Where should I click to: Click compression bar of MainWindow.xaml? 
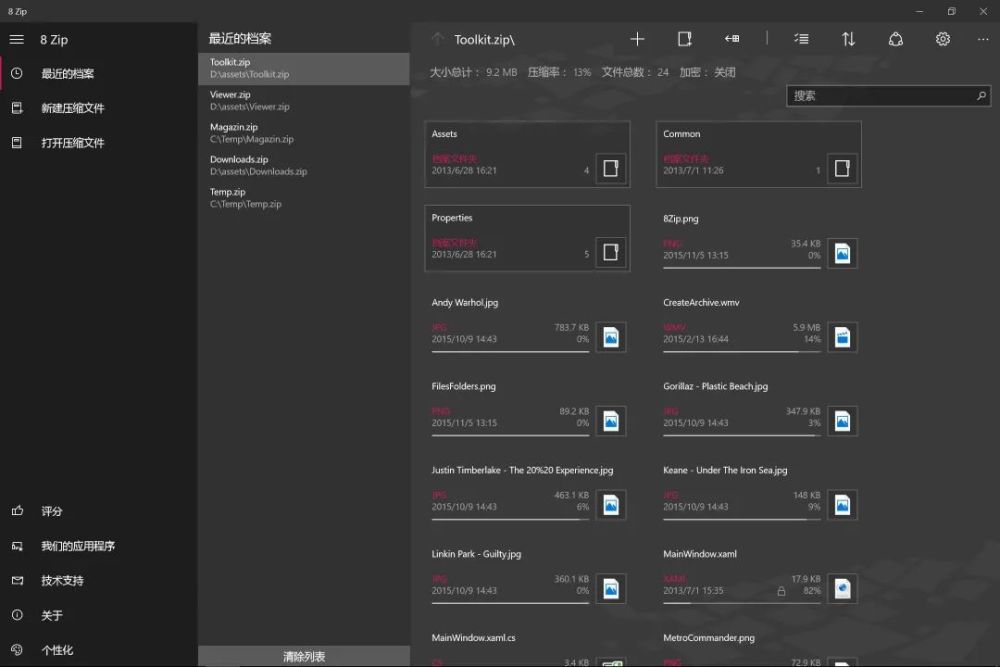click(742, 603)
